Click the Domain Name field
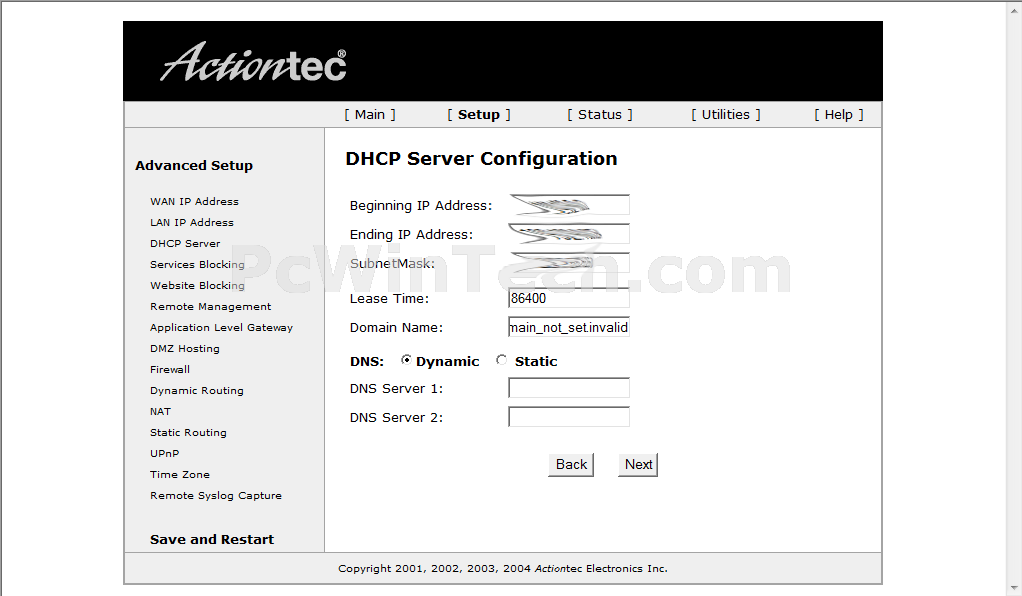The width and height of the screenshot is (1022, 596). pos(569,327)
